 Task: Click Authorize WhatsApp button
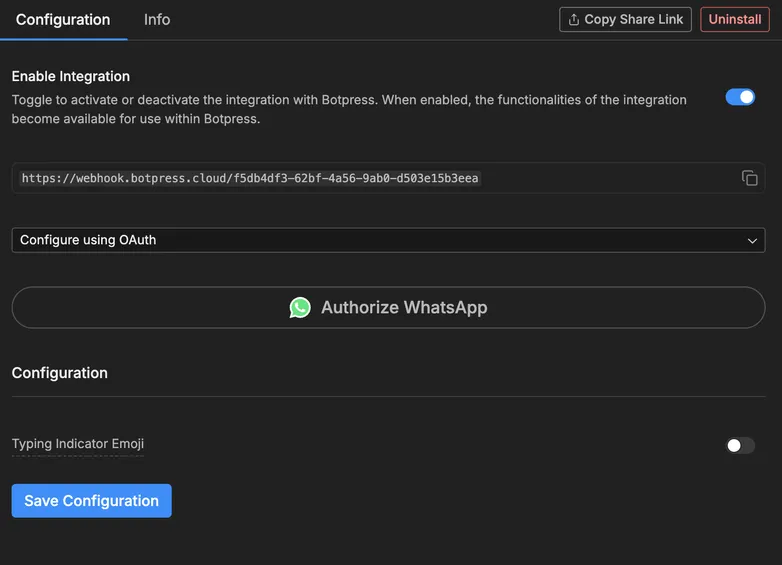click(x=388, y=307)
